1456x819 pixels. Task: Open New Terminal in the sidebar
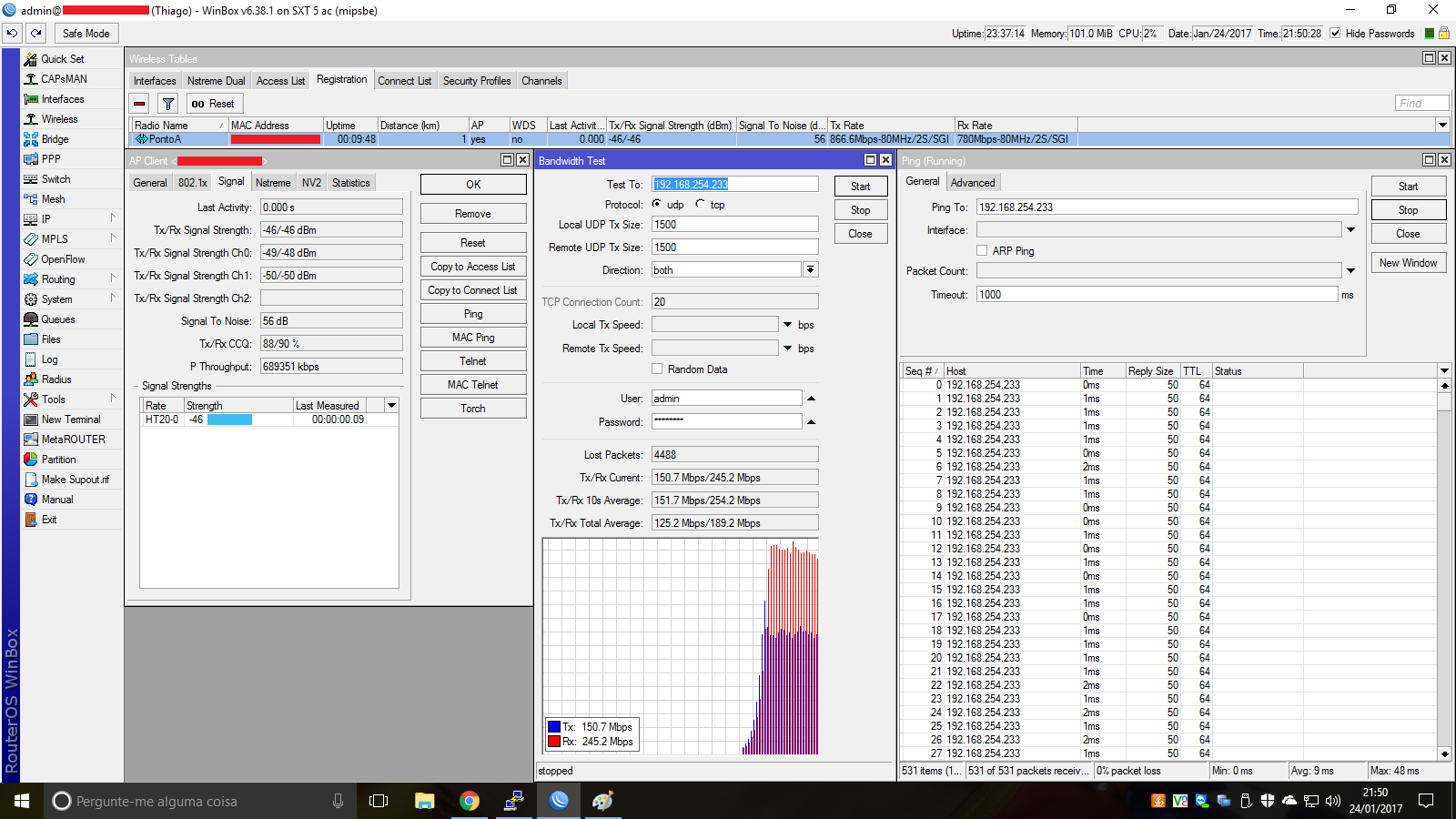pos(71,420)
